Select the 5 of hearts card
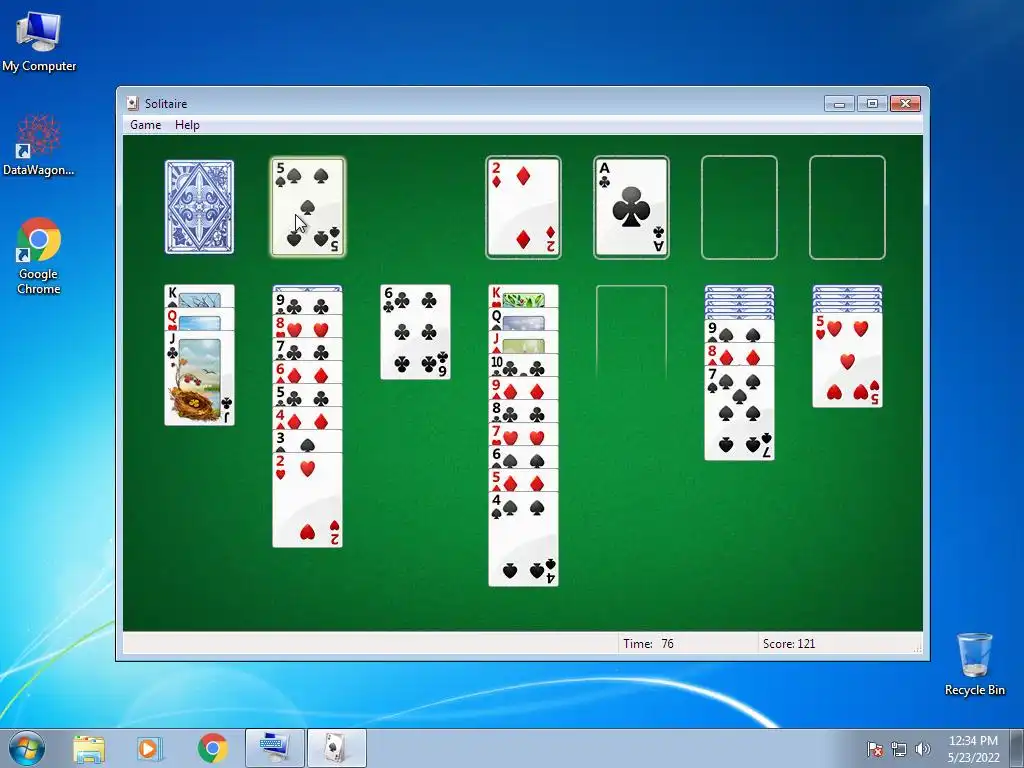Viewport: 1024px width, 768px height. (x=847, y=360)
